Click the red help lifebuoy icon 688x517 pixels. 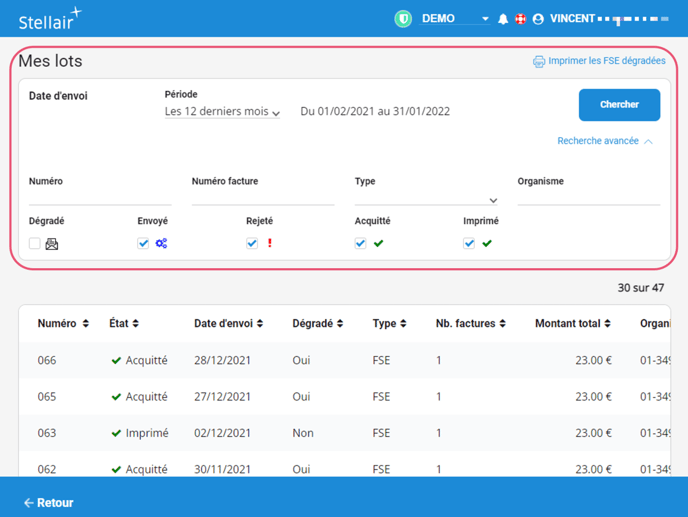(x=520, y=19)
